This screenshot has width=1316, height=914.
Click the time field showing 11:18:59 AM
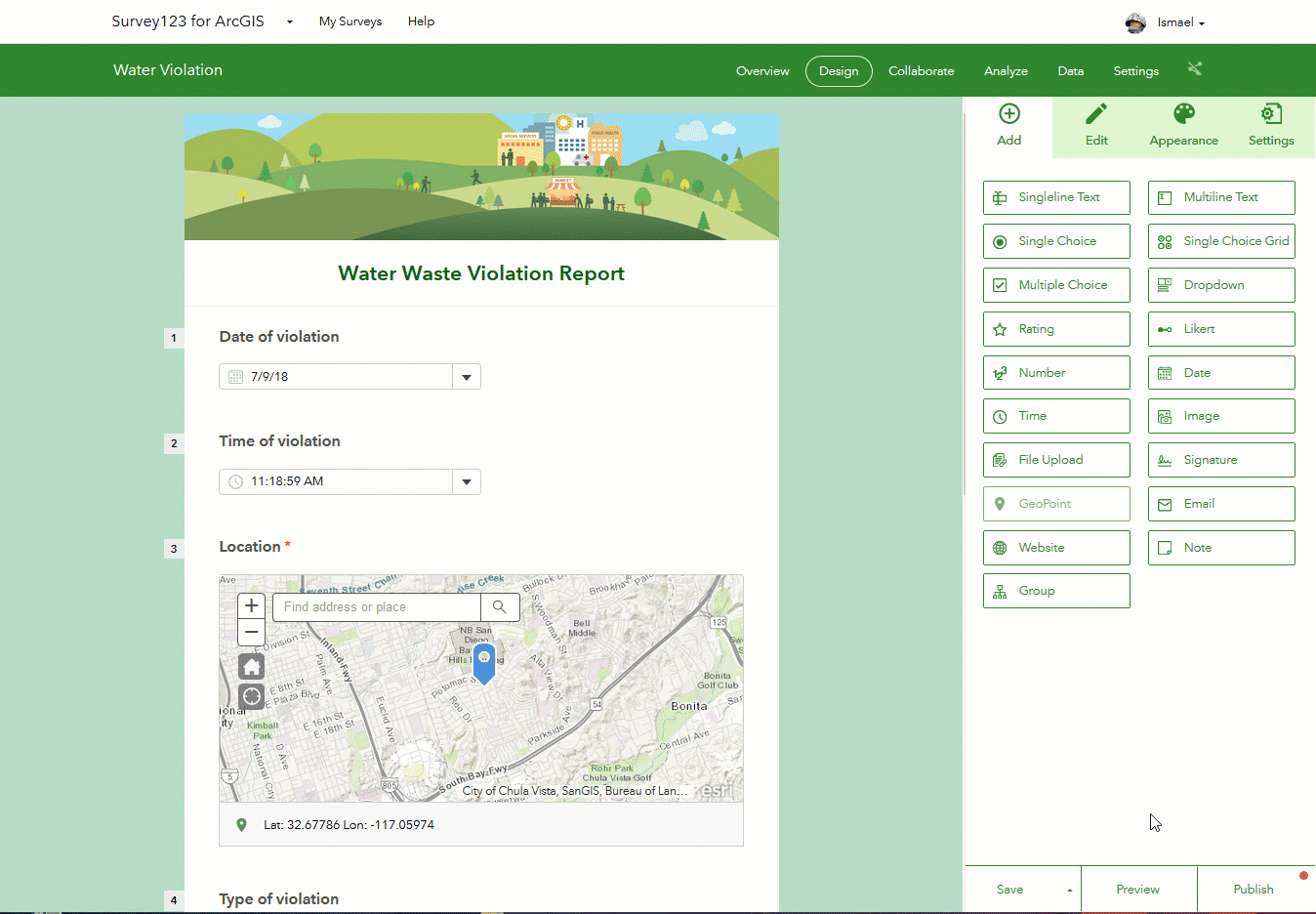(336, 482)
